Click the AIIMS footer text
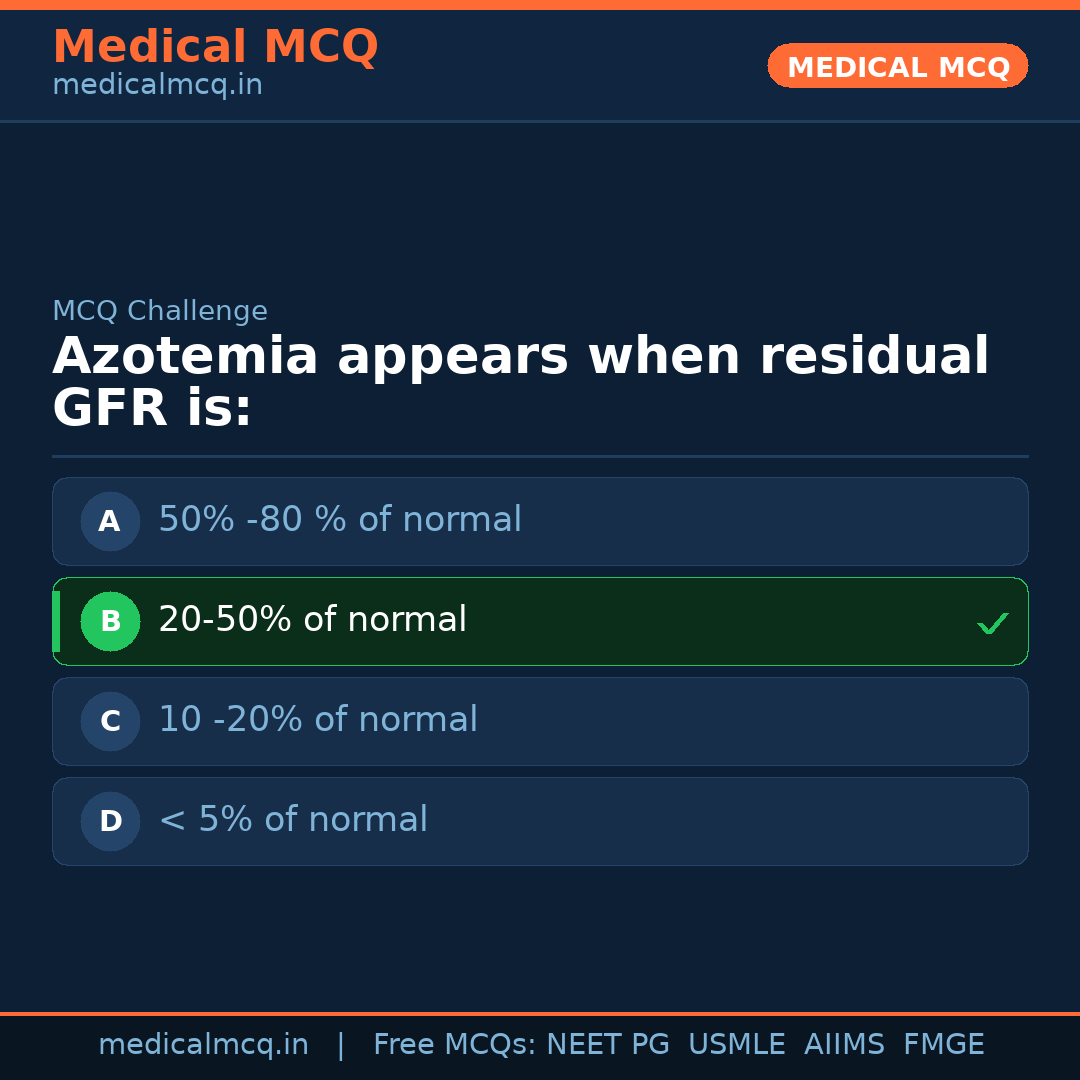Image resolution: width=1080 pixels, height=1080 pixels. pyautogui.click(x=844, y=1045)
